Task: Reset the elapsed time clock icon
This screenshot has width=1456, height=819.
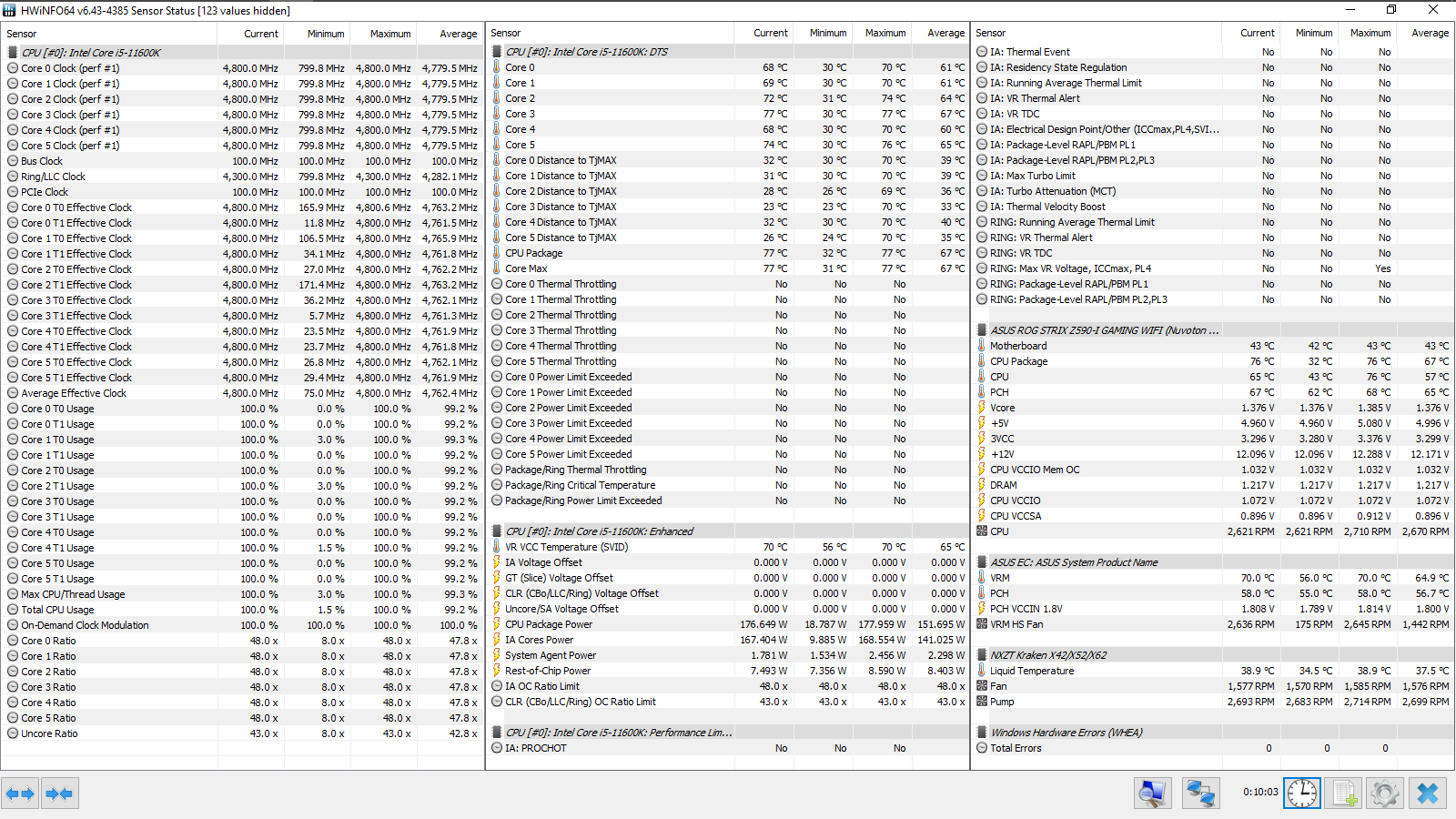Action: pos(1301,794)
